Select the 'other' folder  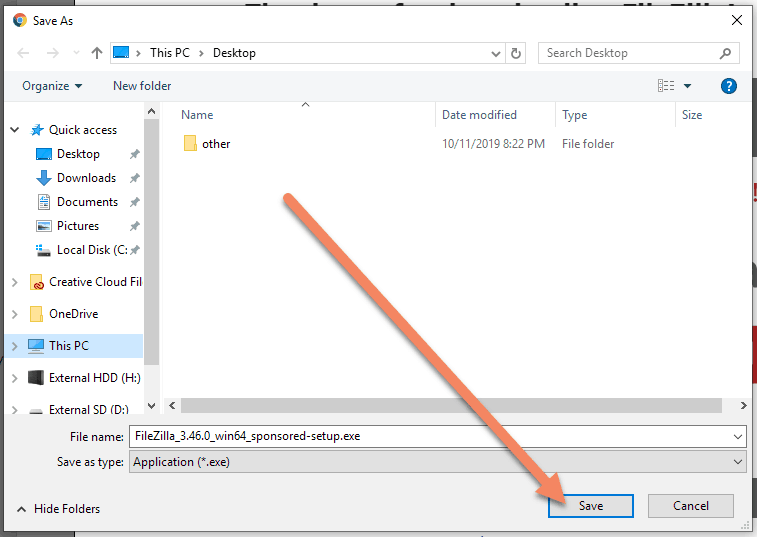click(x=216, y=144)
